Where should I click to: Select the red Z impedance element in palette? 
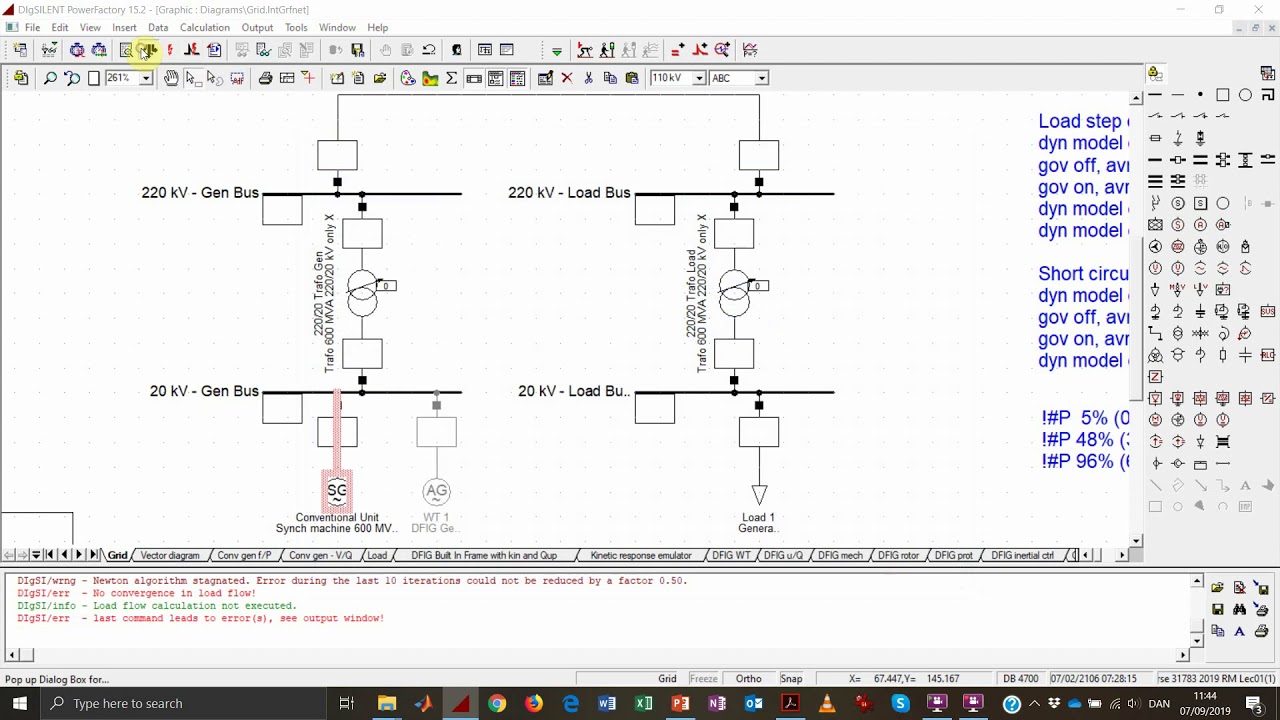tap(1155, 377)
